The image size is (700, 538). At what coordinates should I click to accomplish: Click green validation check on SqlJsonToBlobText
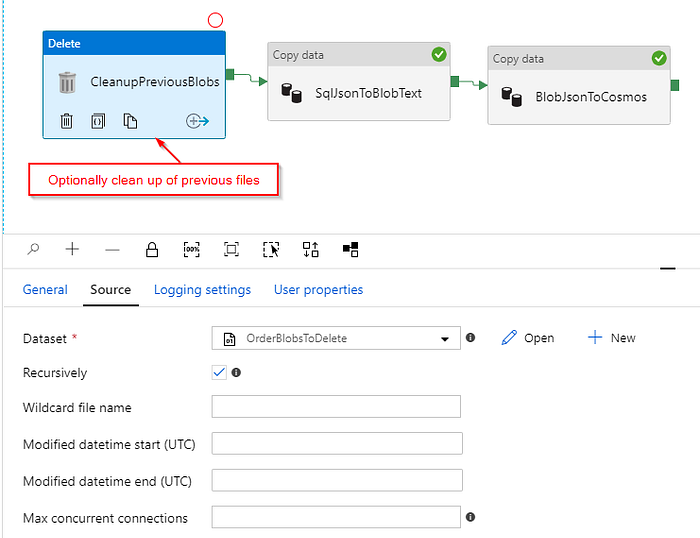(439, 54)
